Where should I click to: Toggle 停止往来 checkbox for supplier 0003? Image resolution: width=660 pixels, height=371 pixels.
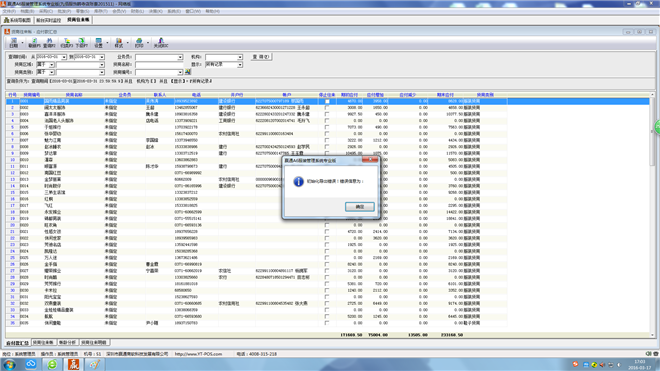327,114
